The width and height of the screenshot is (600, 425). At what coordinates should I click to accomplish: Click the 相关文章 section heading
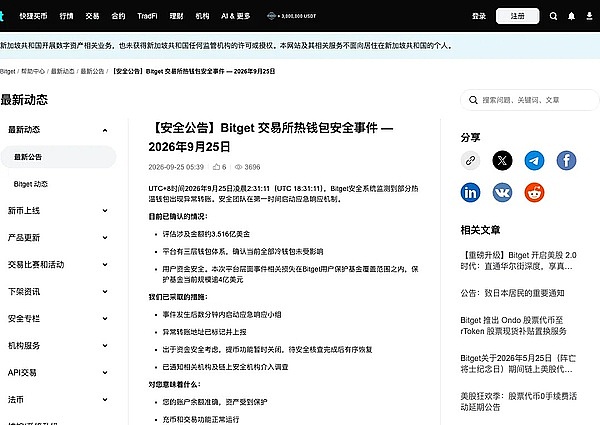[480, 230]
